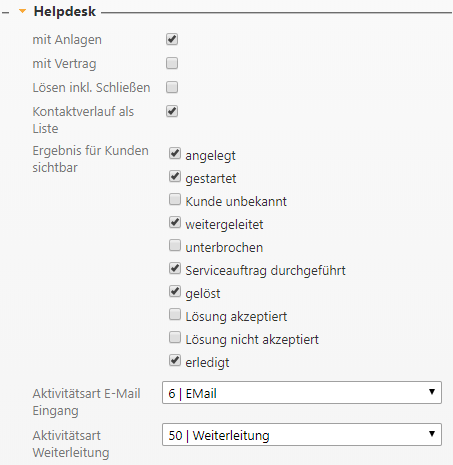Image resolution: width=453 pixels, height=465 pixels.
Task: Open the '50 | Weiterleitung' dropdown
Action: click(x=302, y=435)
